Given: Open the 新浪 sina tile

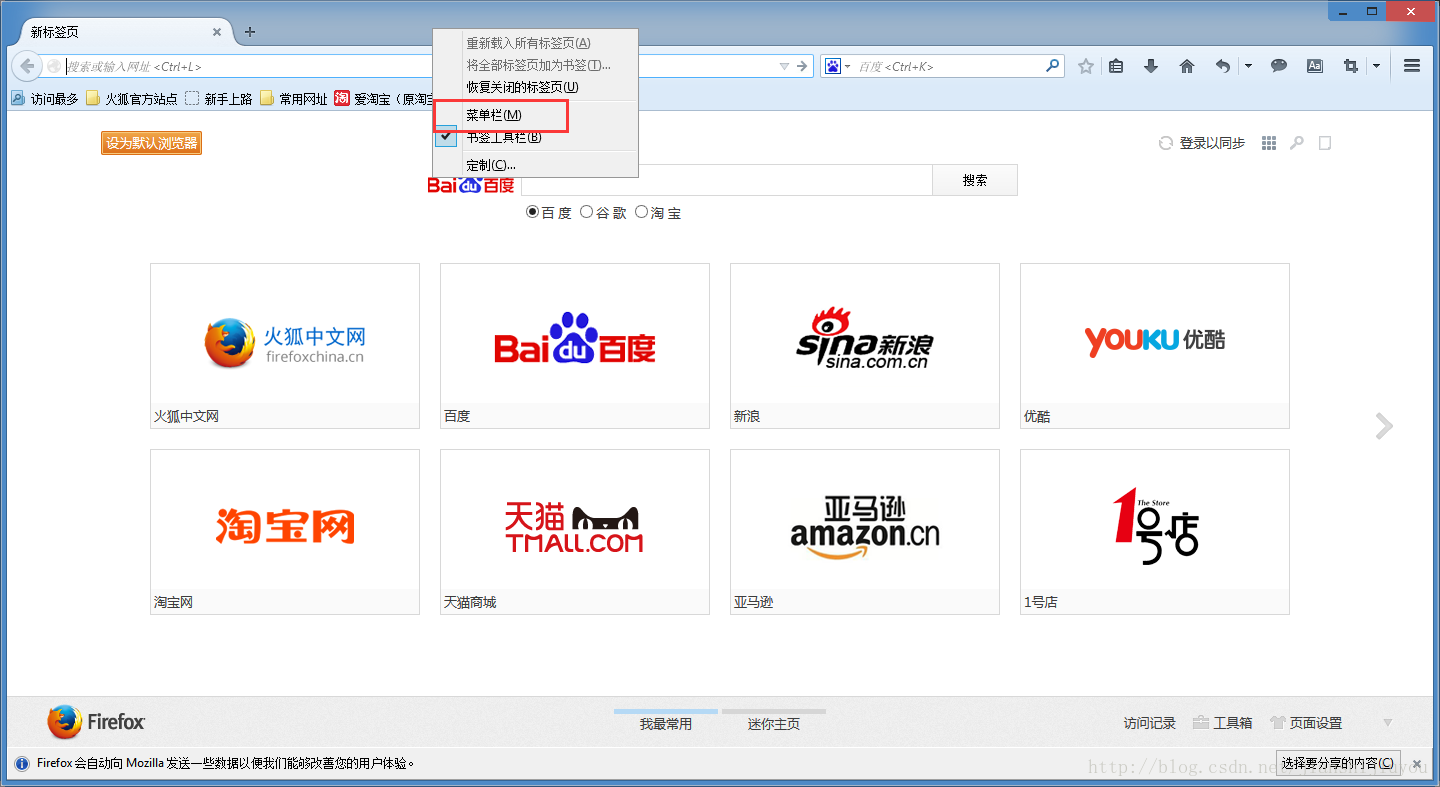Looking at the screenshot, I should [x=865, y=346].
